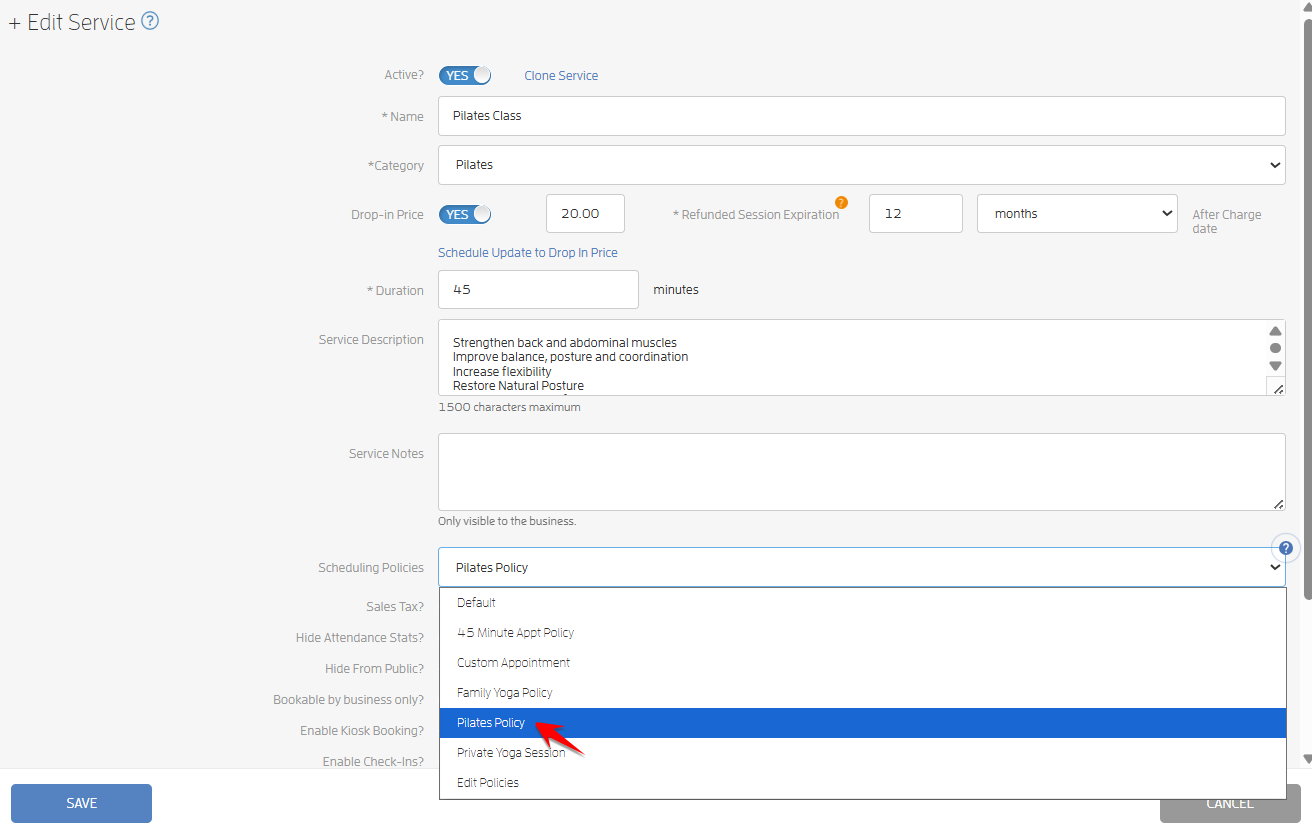Click the After Charge date text

pos(1227,221)
